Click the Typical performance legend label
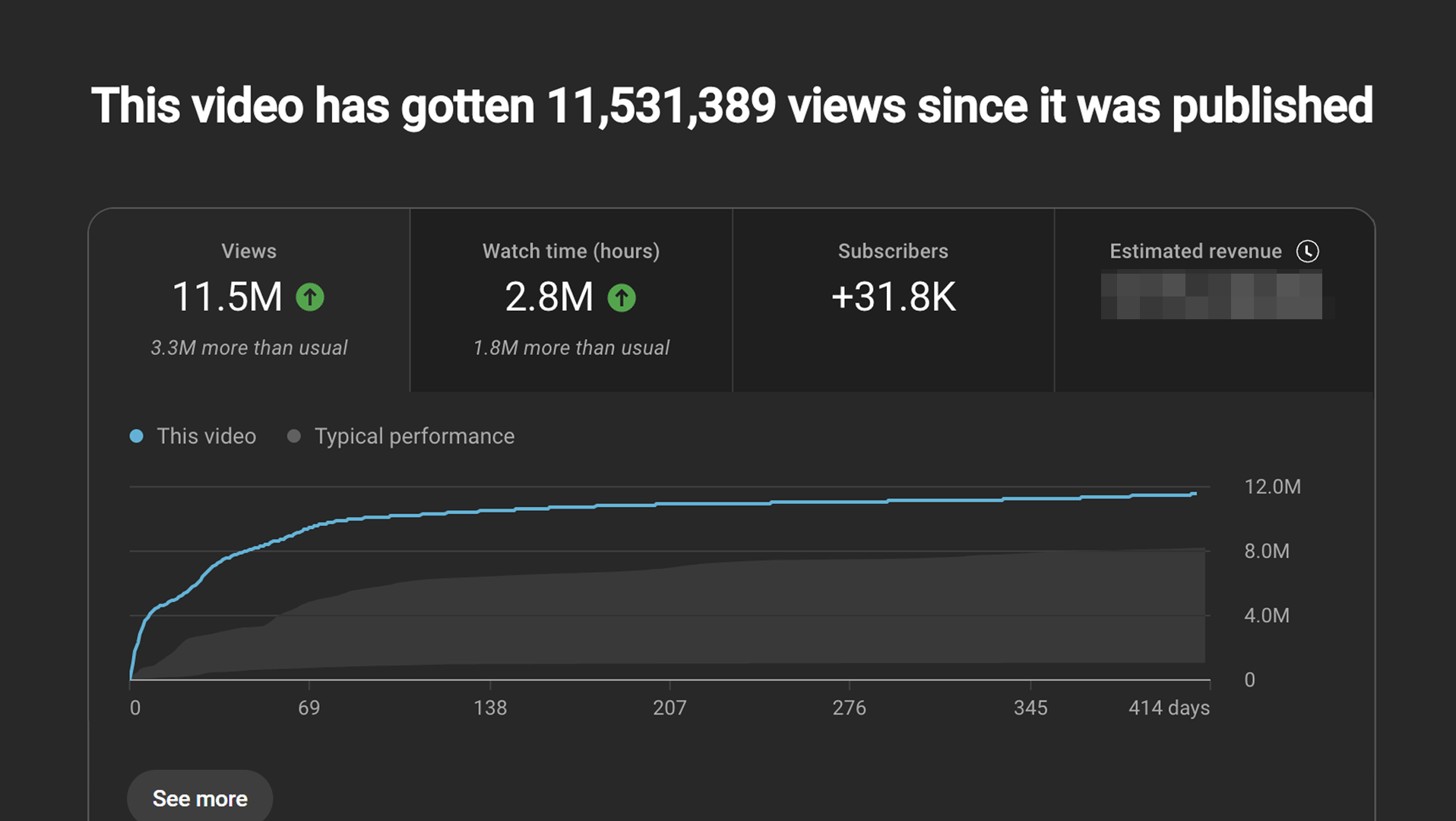1456x821 pixels. [414, 436]
